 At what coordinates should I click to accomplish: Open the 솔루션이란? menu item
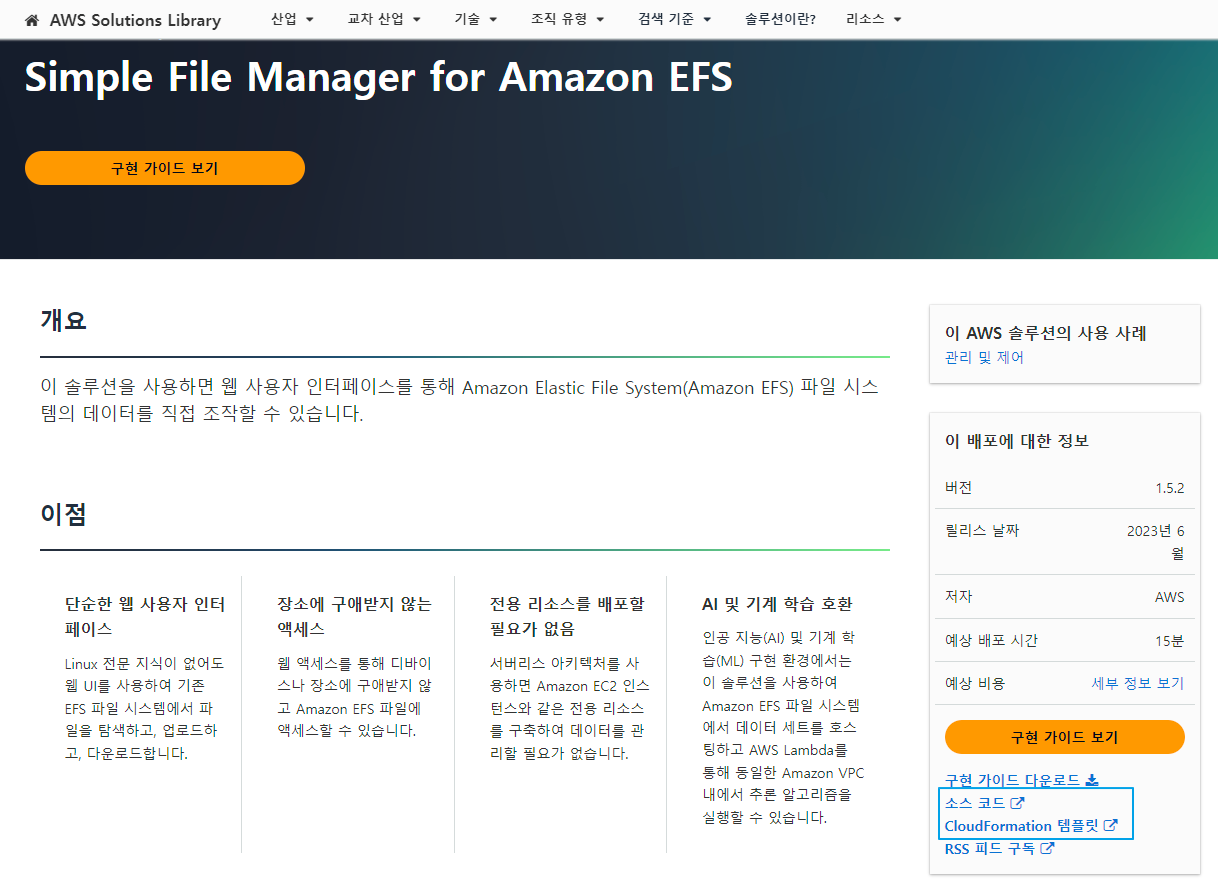[780, 19]
